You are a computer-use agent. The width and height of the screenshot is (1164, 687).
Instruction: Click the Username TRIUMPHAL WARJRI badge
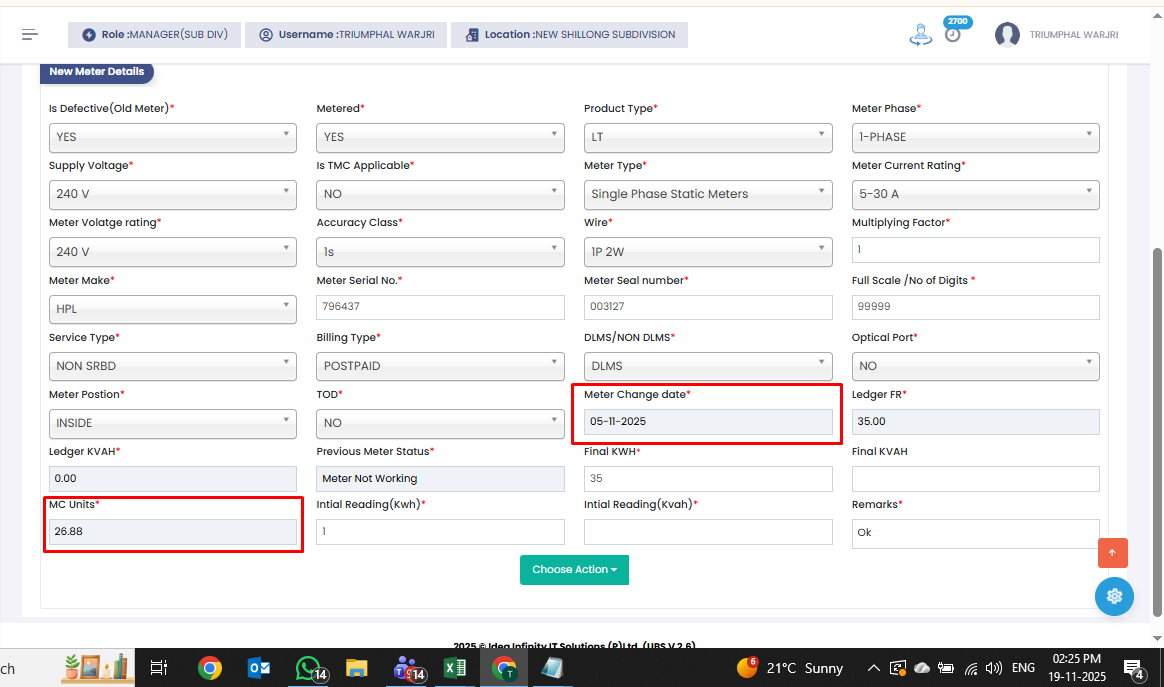346,35
